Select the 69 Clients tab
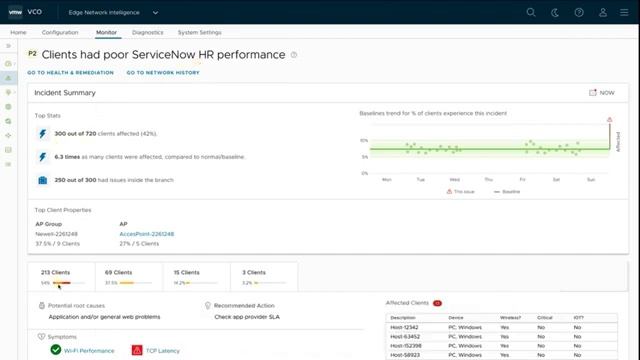Screen dimensions: 640x360 click(129, 277)
